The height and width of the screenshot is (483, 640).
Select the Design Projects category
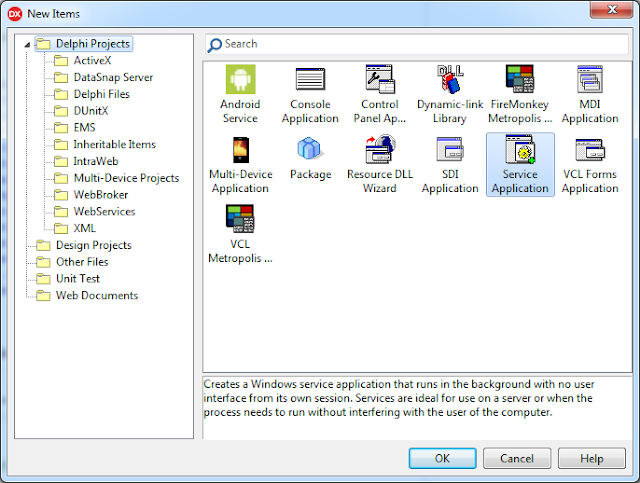click(x=93, y=245)
